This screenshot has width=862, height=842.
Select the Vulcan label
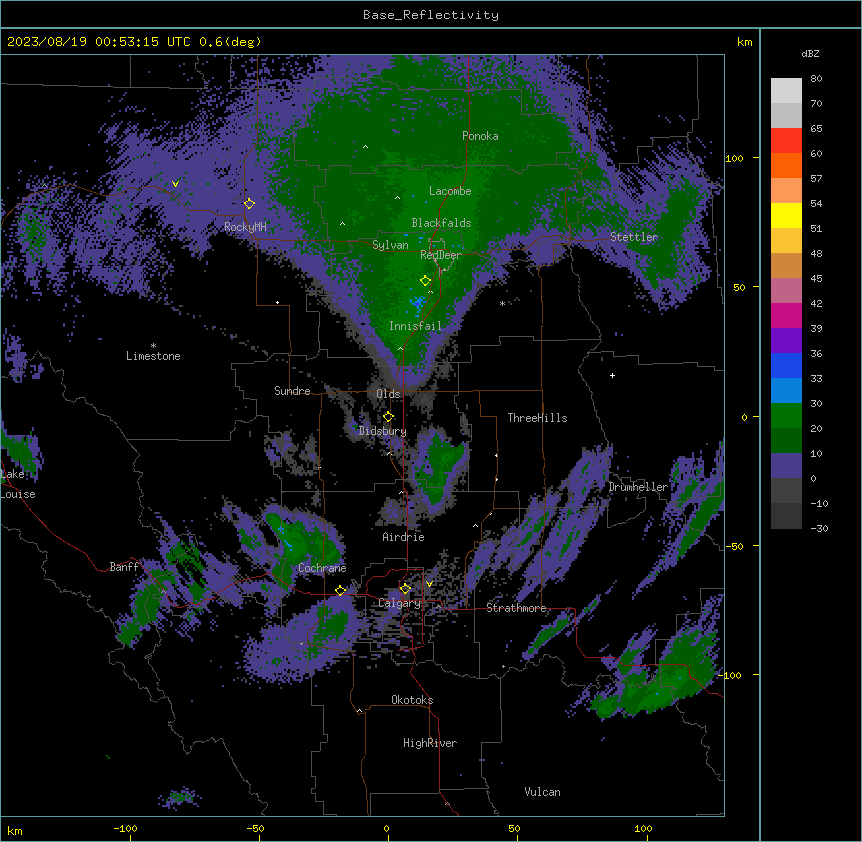click(542, 792)
